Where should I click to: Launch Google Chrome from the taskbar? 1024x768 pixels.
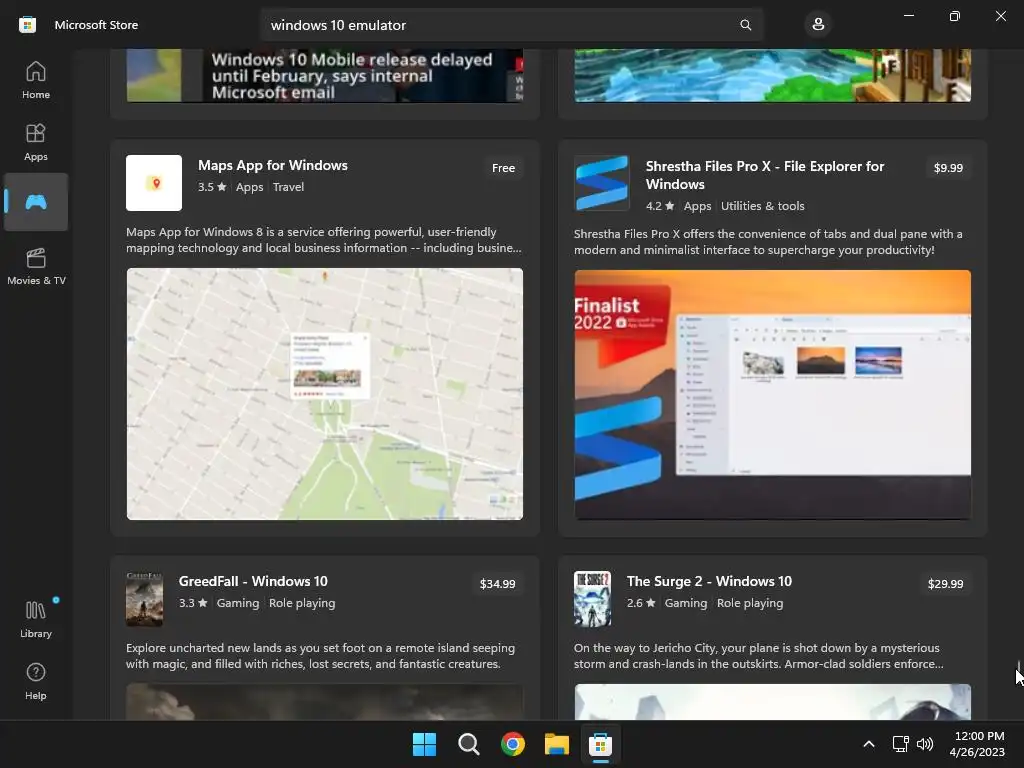513,744
